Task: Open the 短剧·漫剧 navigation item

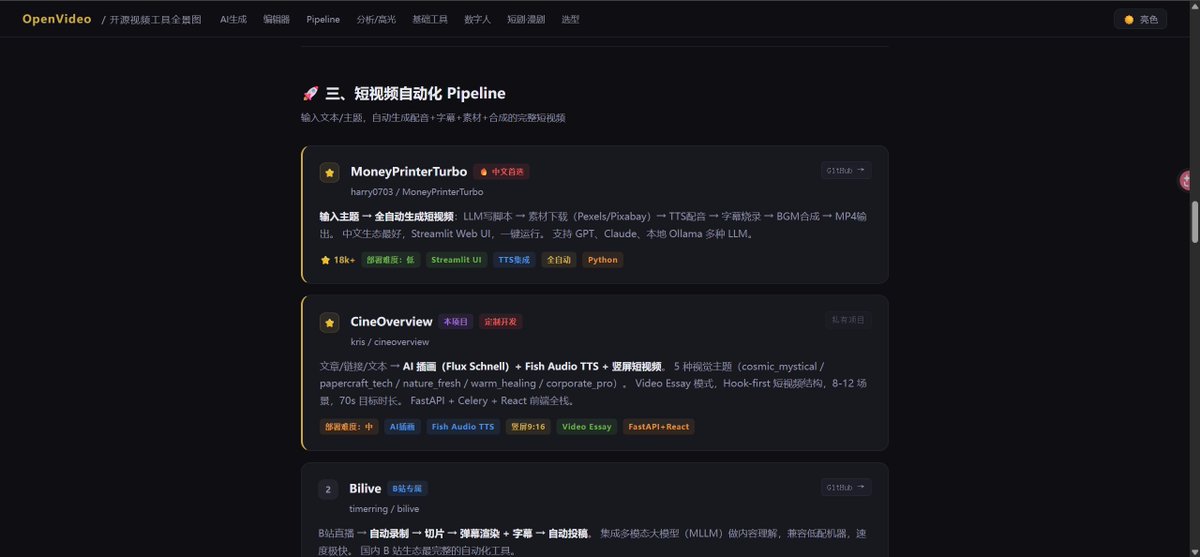Action: click(526, 19)
